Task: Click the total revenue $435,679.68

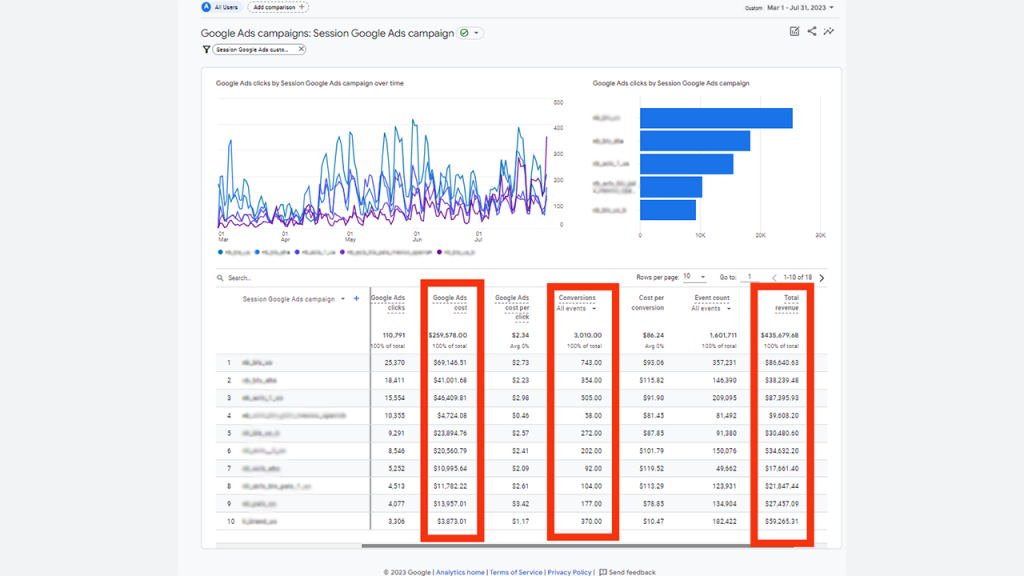Action: point(780,335)
